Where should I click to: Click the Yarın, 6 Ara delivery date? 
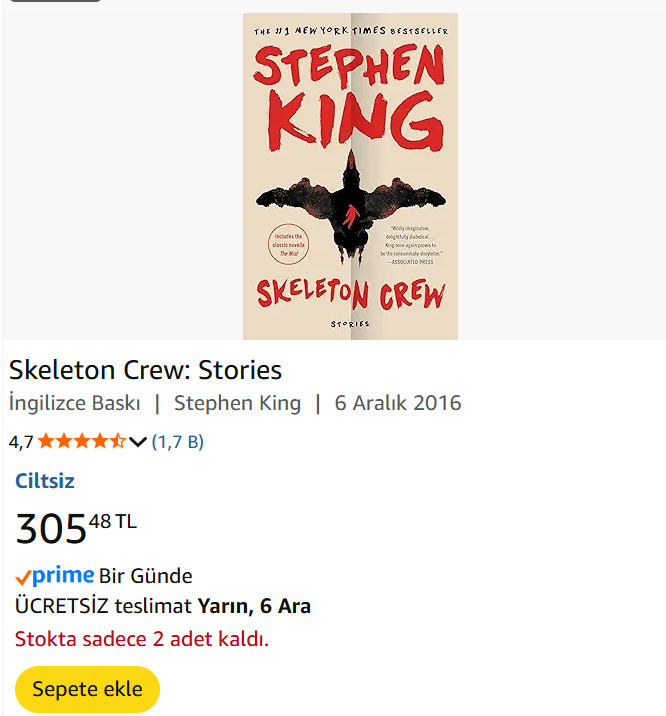point(254,606)
